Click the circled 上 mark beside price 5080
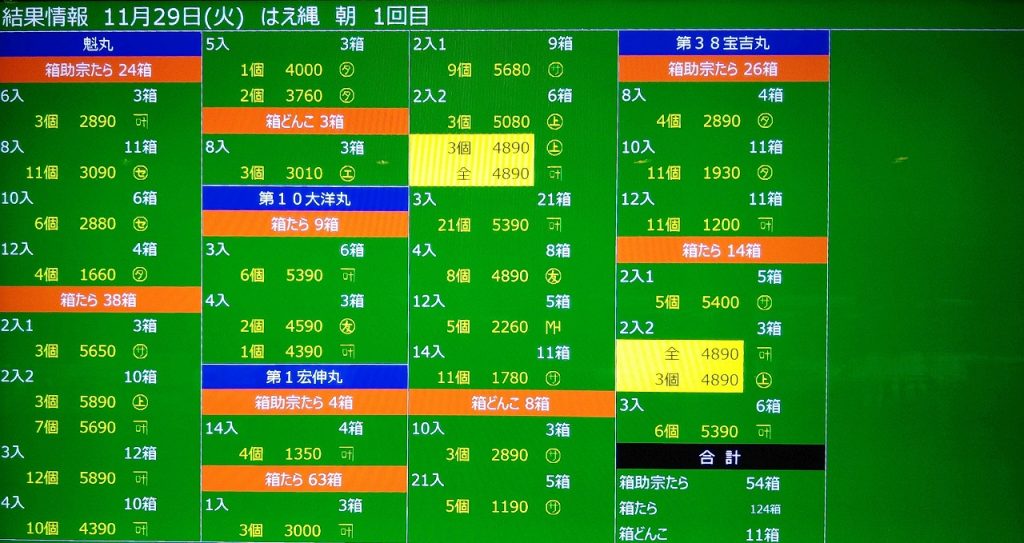This screenshot has width=1024, height=543. pyautogui.click(x=553, y=122)
